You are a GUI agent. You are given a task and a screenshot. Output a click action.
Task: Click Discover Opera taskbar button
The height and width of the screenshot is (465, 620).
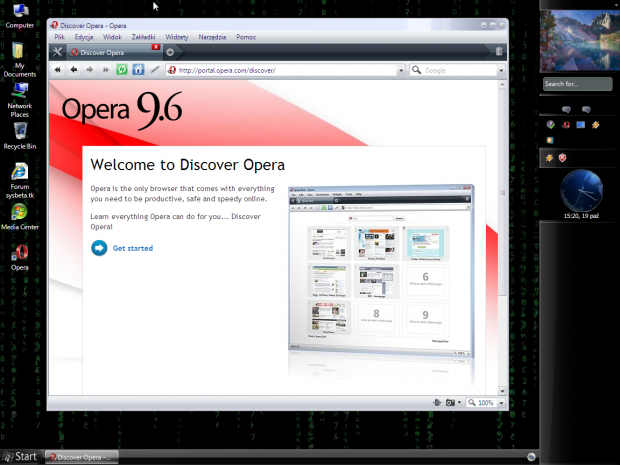point(81,457)
